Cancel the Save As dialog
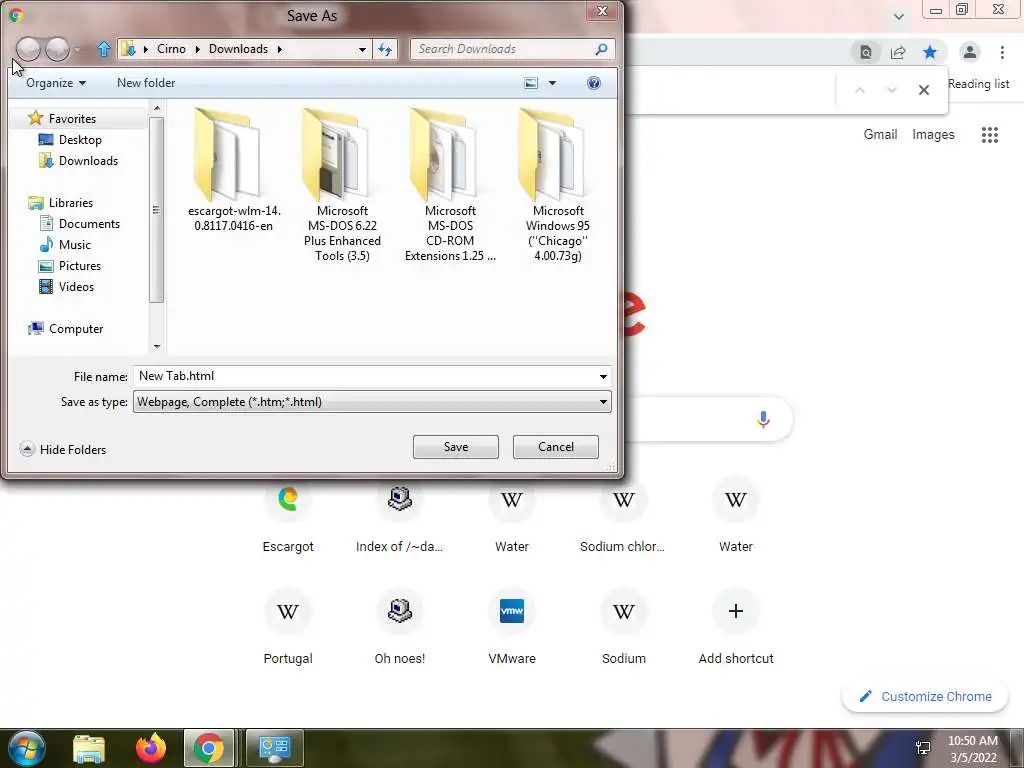 pos(556,447)
